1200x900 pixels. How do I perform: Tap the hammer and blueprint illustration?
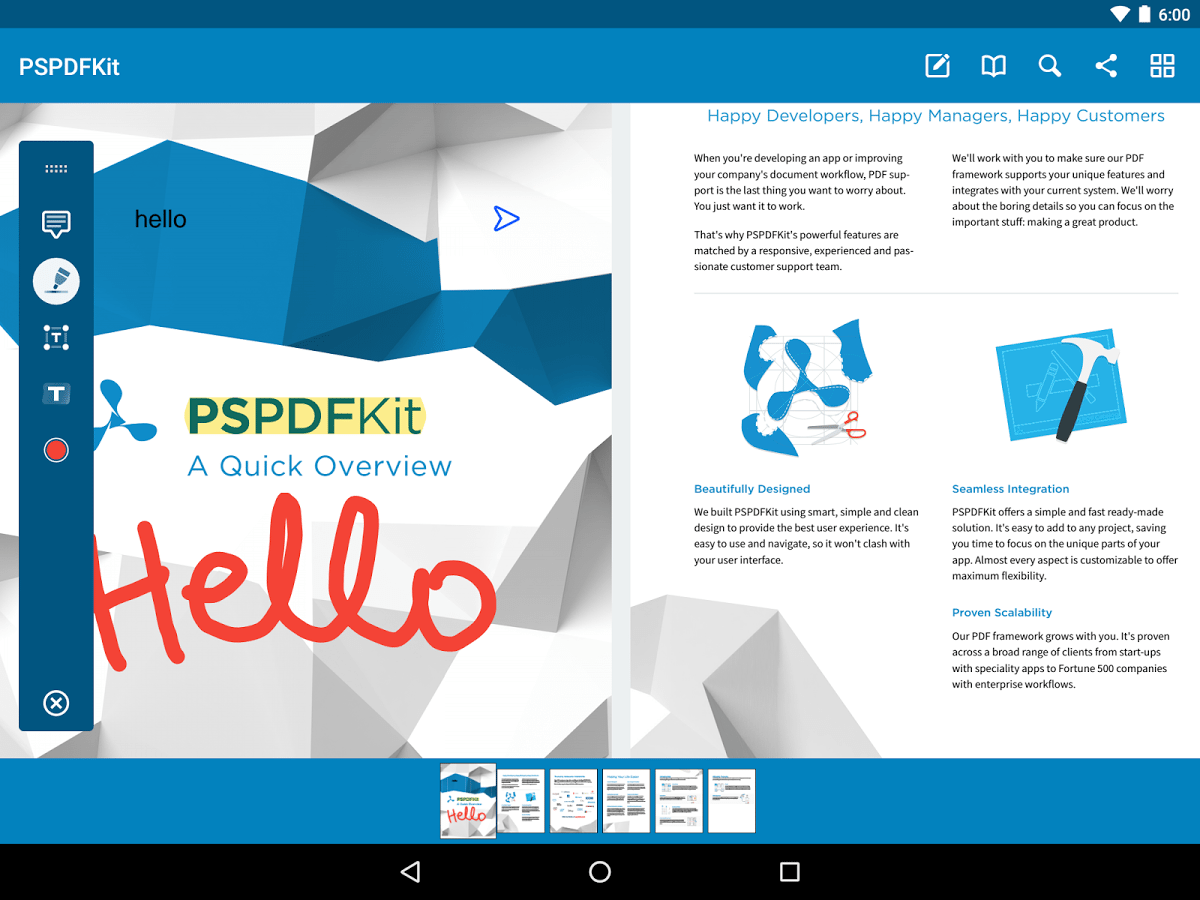tap(1063, 386)
